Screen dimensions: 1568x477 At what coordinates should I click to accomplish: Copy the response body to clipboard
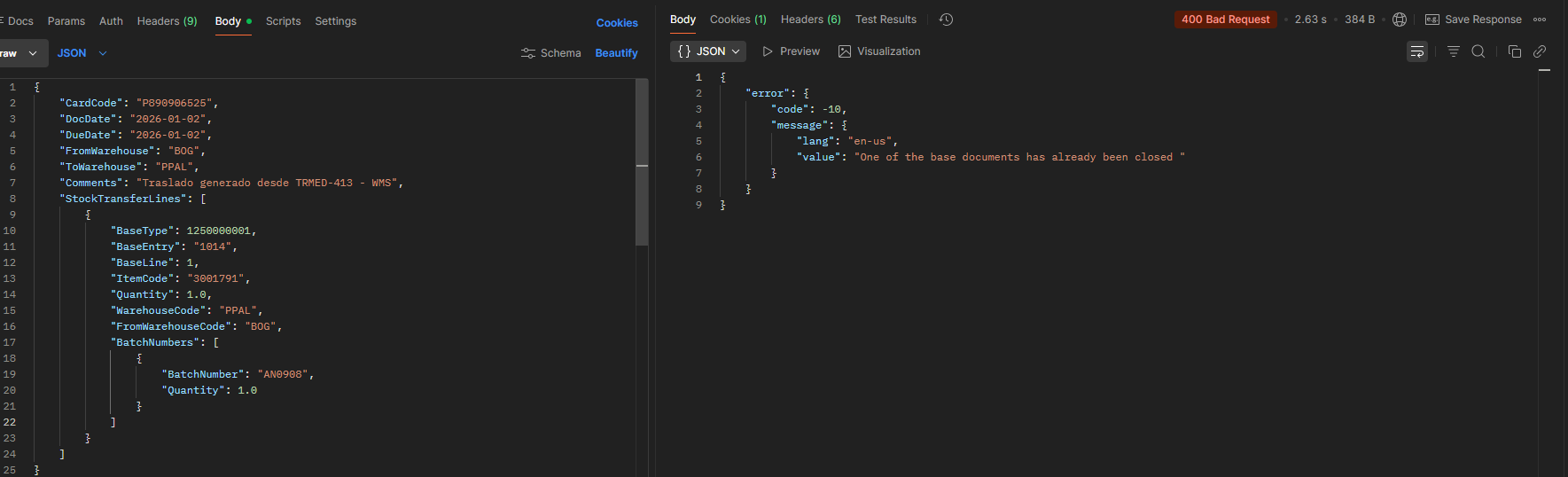click(1514, 51)
